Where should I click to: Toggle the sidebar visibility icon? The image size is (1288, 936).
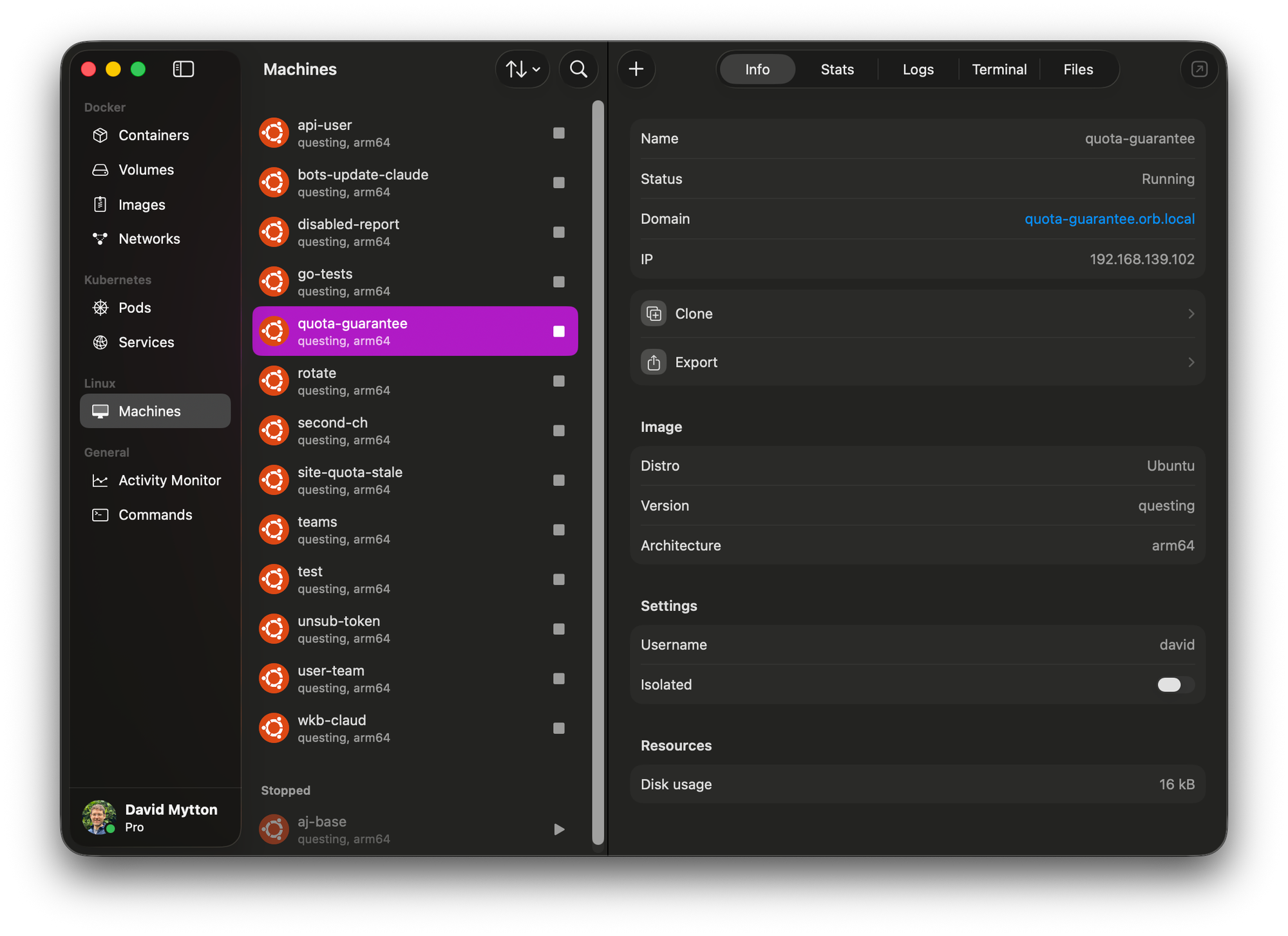(184, 69)
